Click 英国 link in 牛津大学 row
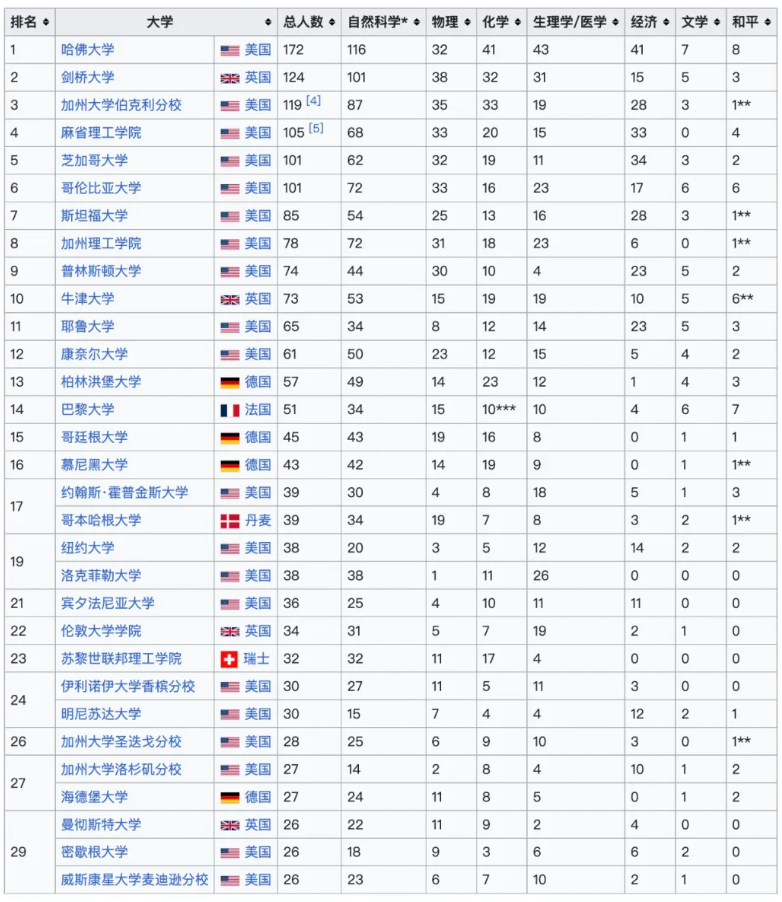This screenshot has height=902, width=782. [x=258, y=299]
